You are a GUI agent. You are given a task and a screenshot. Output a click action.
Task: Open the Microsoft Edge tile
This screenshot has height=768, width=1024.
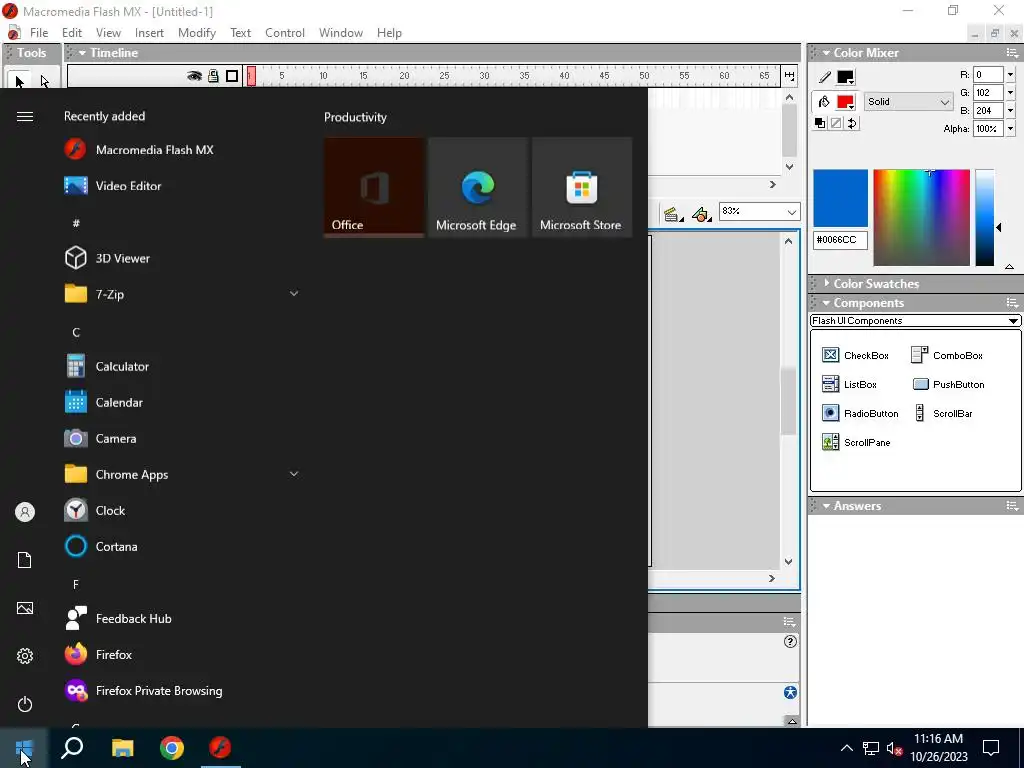(477, 187)
